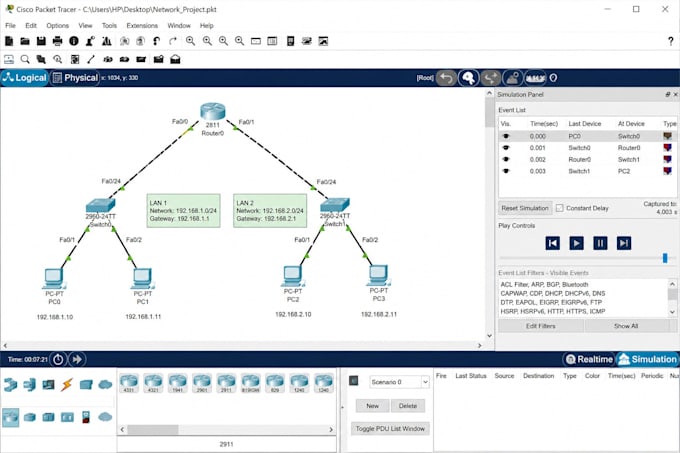Toggle visibility eye for the 0.002 event
The height and width of the screenshot is (453, 680).
point(506,160)
